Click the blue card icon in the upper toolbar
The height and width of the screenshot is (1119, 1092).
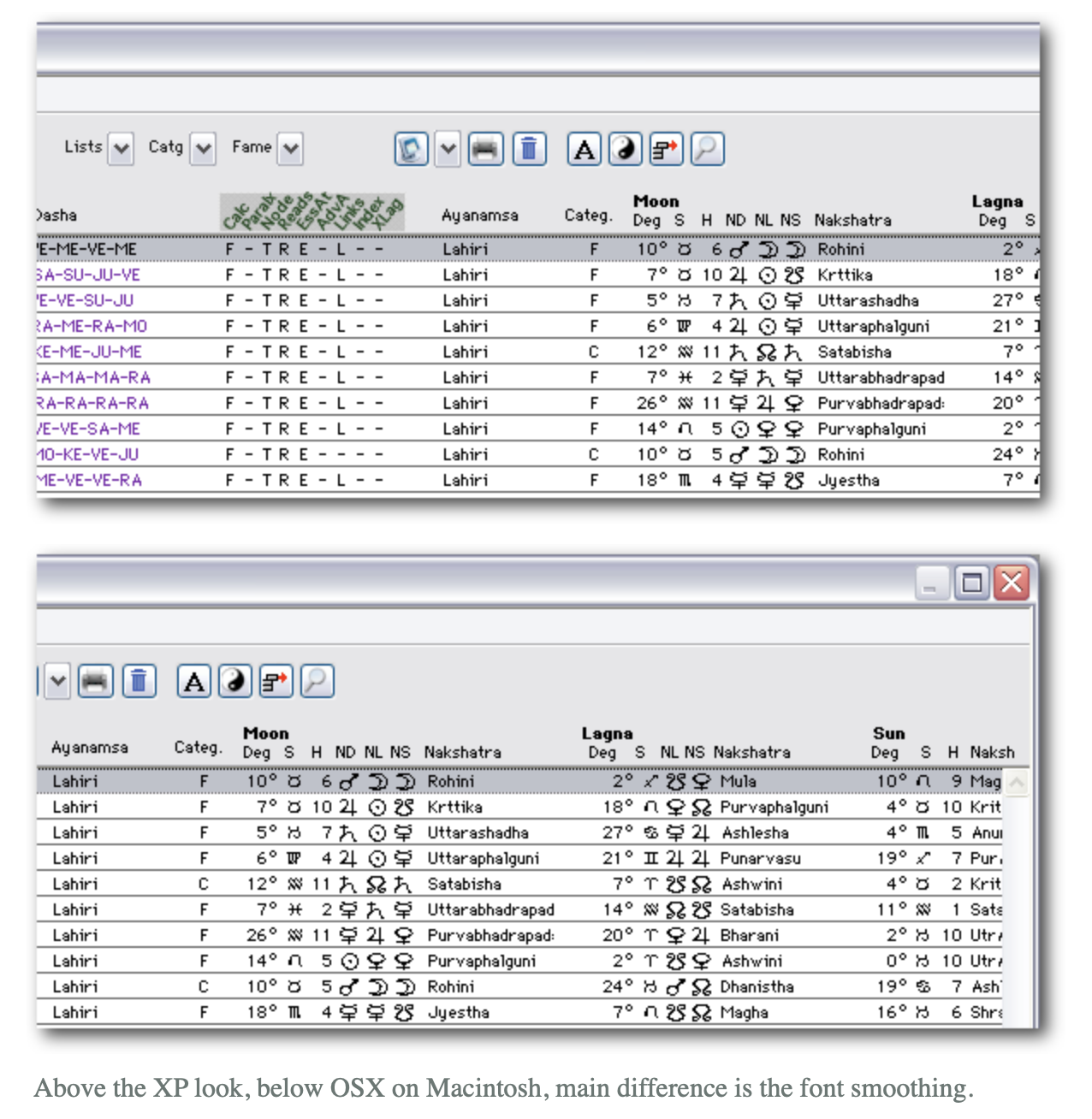(x=411, y=150)
